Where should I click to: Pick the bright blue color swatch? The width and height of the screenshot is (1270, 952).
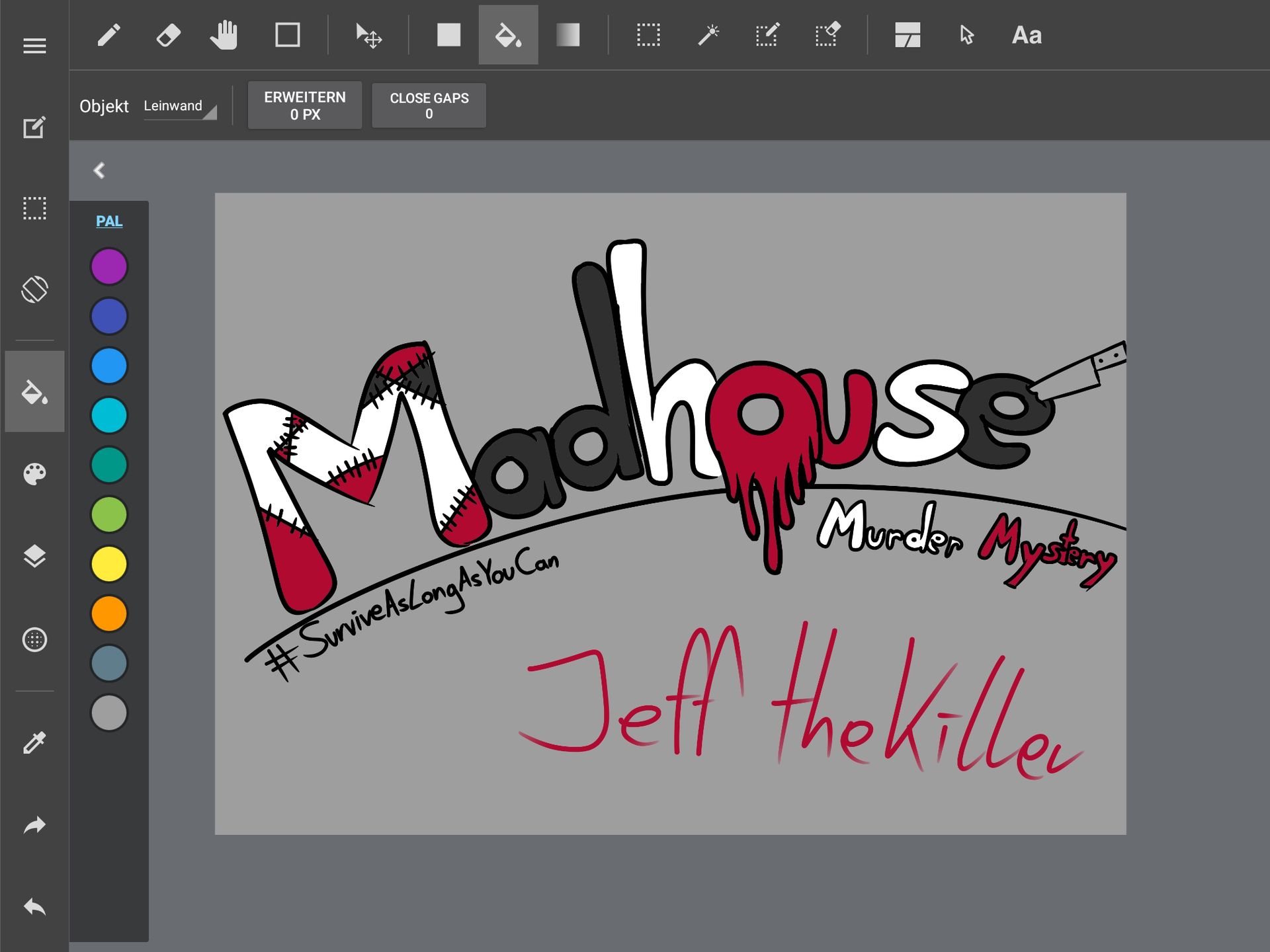pyautogui.click(x=109, y=366)
